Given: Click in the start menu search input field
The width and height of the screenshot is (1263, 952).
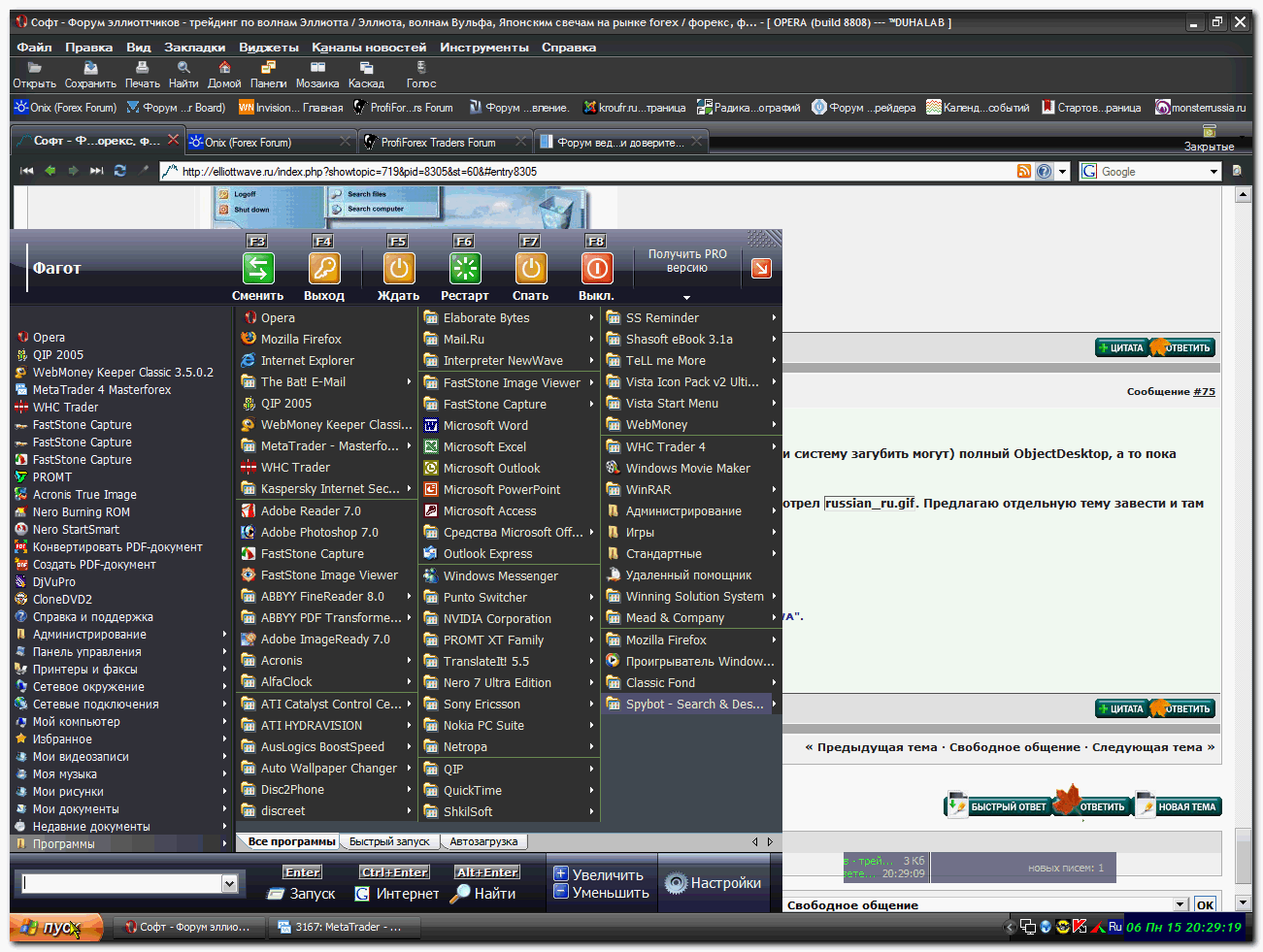Looking at the screenshot, I should click(x=121, y=883).
